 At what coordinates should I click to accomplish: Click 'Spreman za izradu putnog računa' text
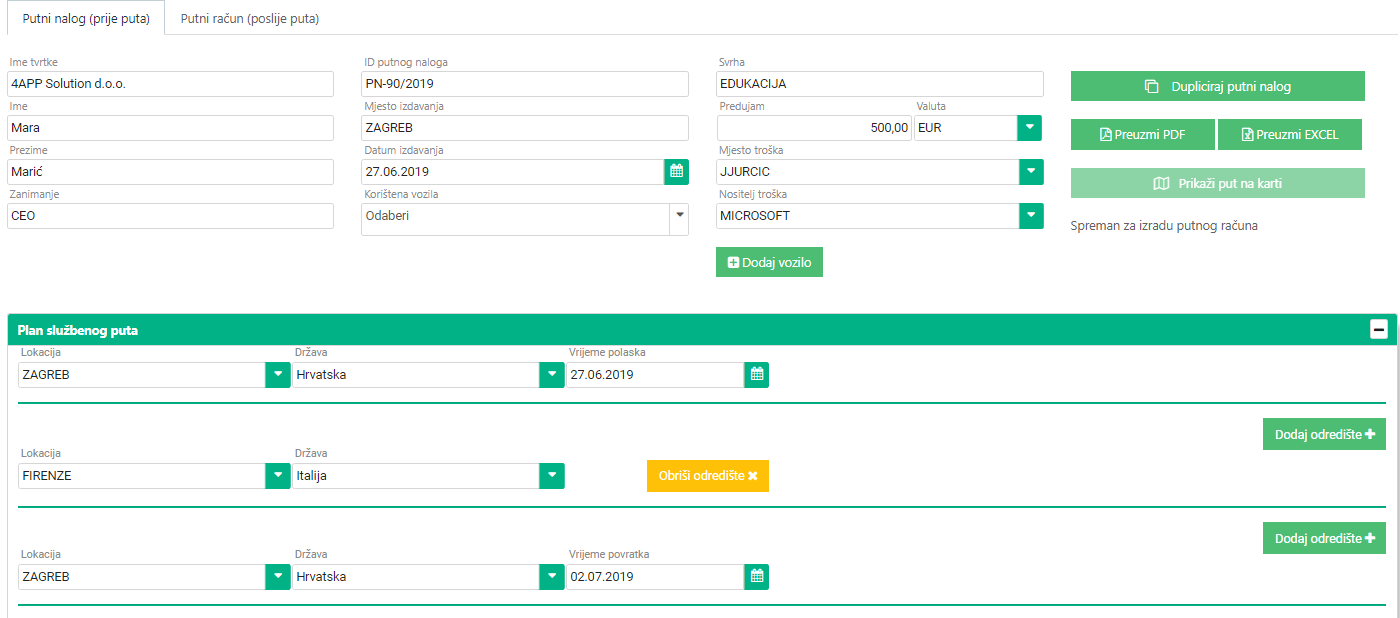(x=1164, y=226)
